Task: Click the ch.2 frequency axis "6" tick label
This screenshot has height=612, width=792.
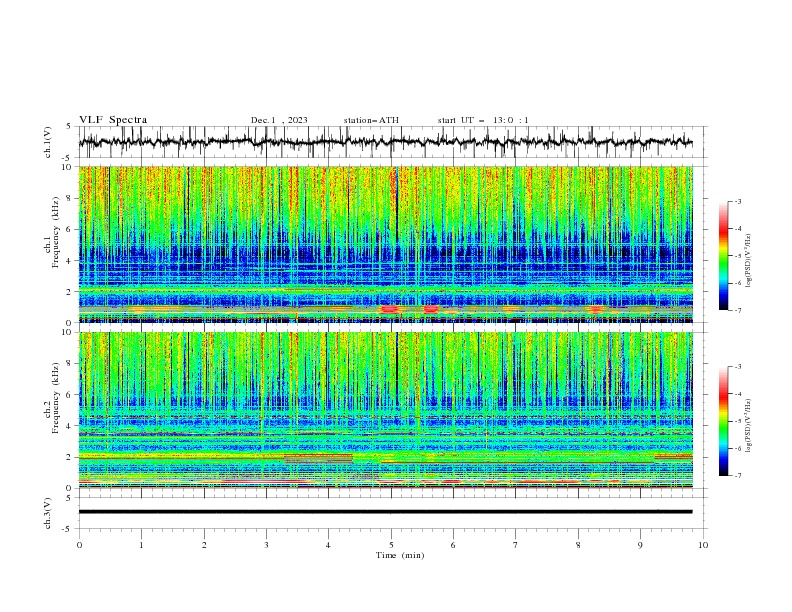Action: [x=71, y=394]
